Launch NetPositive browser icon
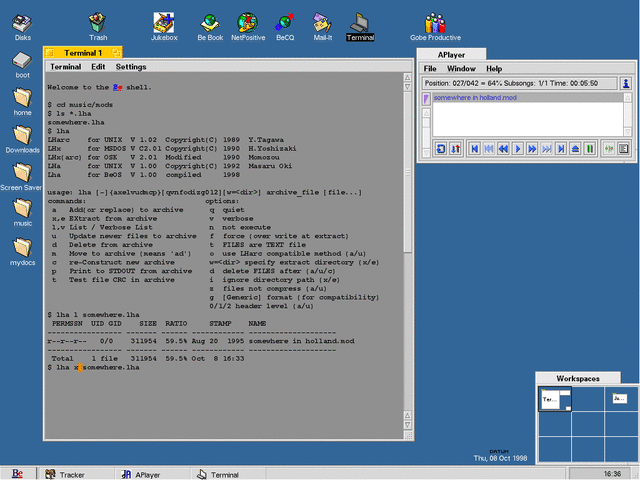 click(248, 27)
